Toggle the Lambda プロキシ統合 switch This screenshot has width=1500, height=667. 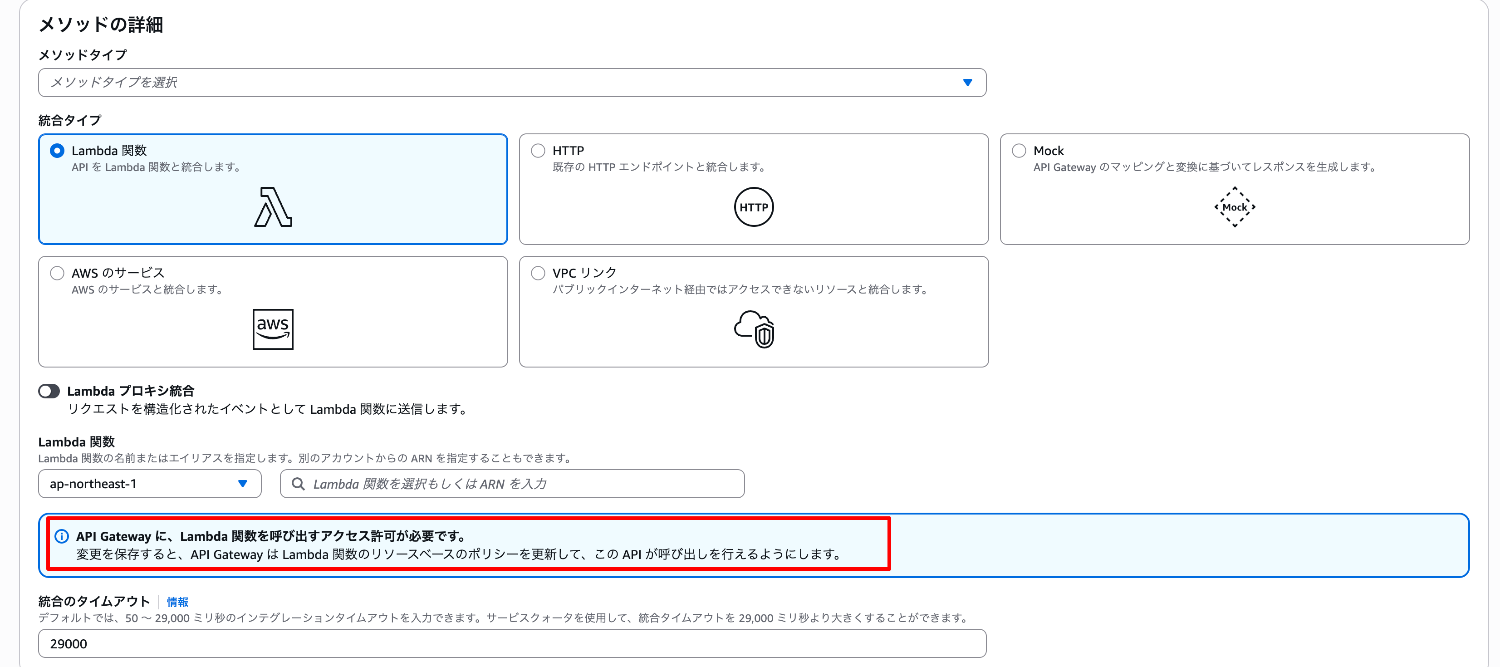[49, 391]
